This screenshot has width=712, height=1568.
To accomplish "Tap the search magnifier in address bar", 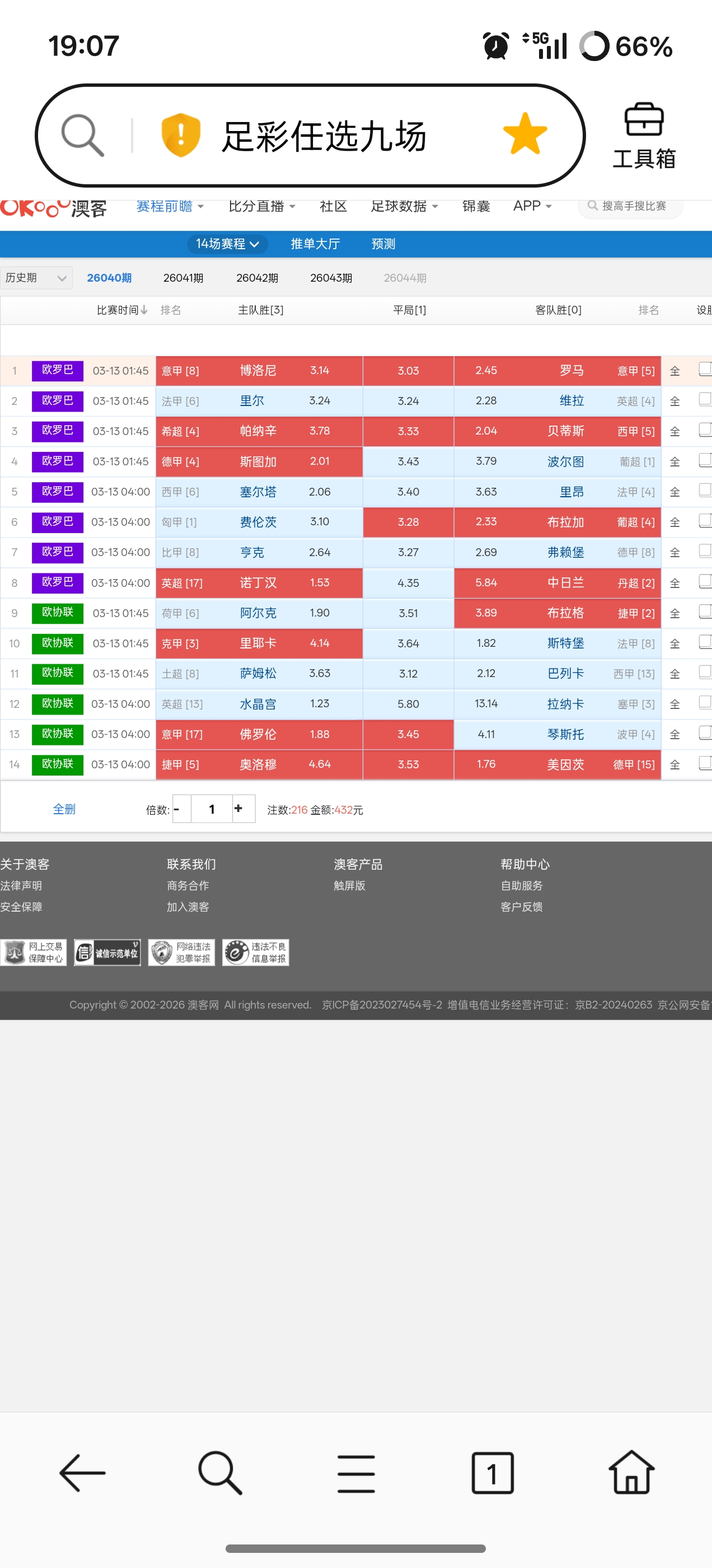I will 82,135.
